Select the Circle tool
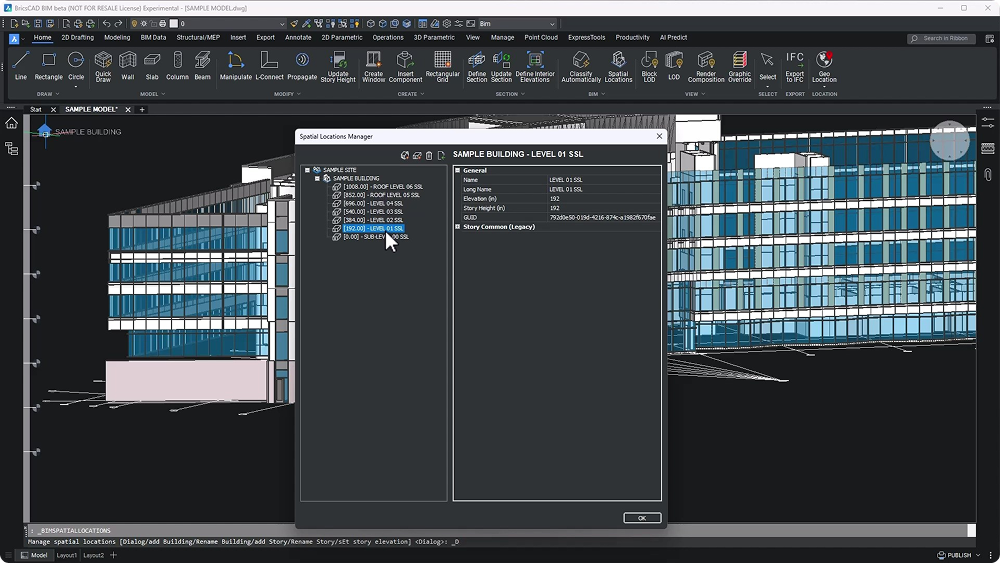Screen dimensions: 1000x563 [x=76, y=66]
